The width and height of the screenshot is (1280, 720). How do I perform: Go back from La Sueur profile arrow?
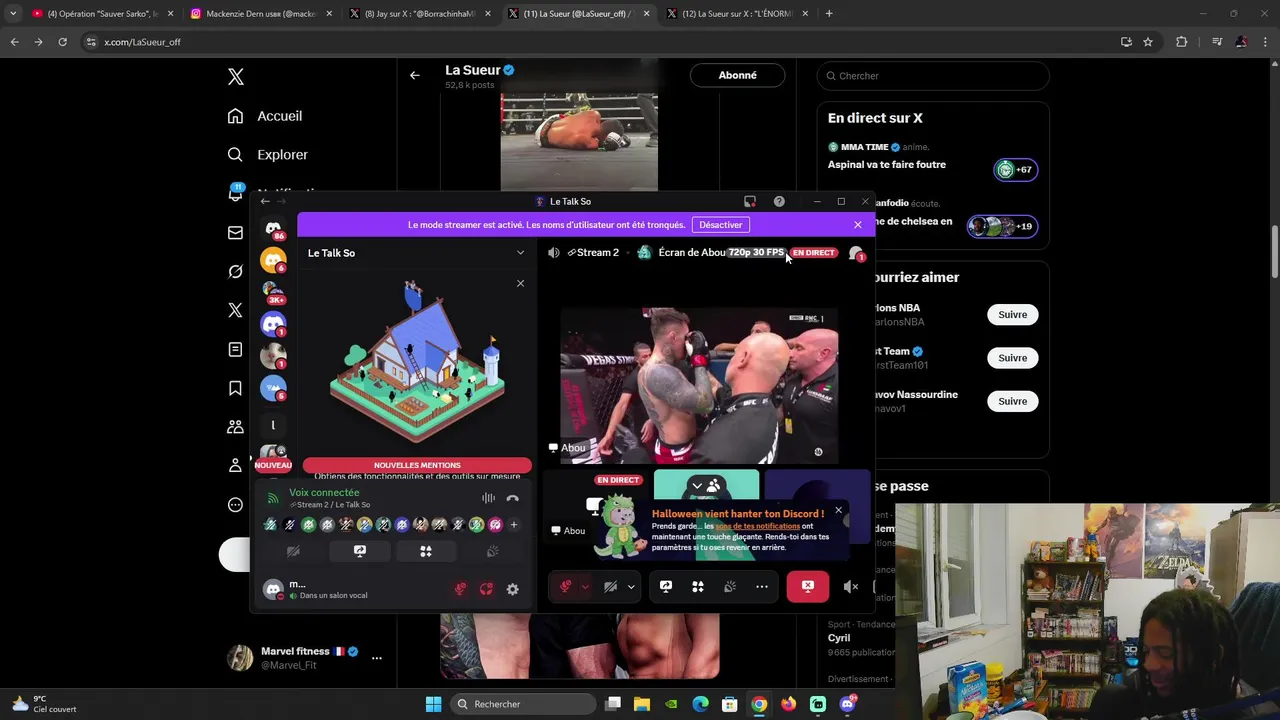coord(414,75)
